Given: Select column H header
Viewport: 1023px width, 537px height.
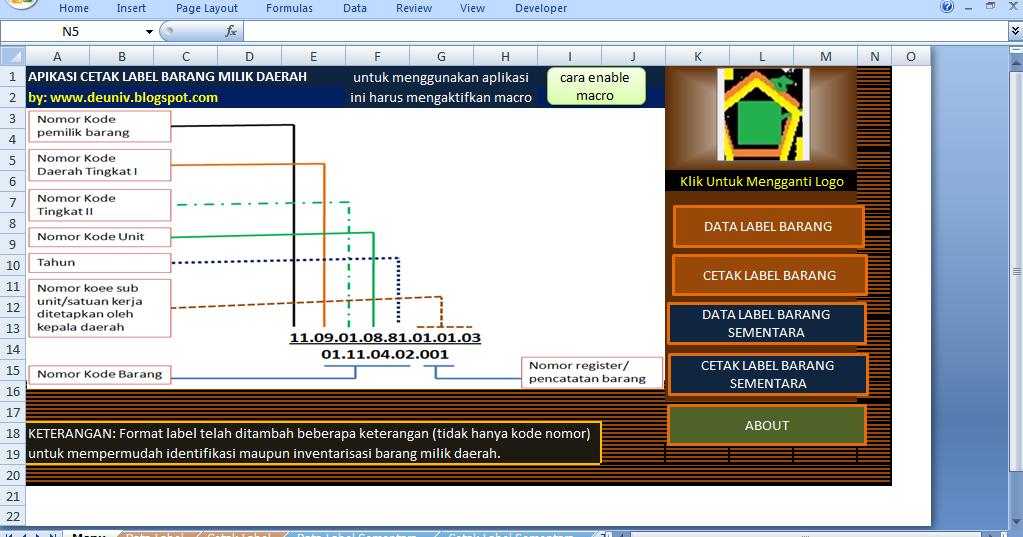Looking at the screenshot, I should (505, 57).
